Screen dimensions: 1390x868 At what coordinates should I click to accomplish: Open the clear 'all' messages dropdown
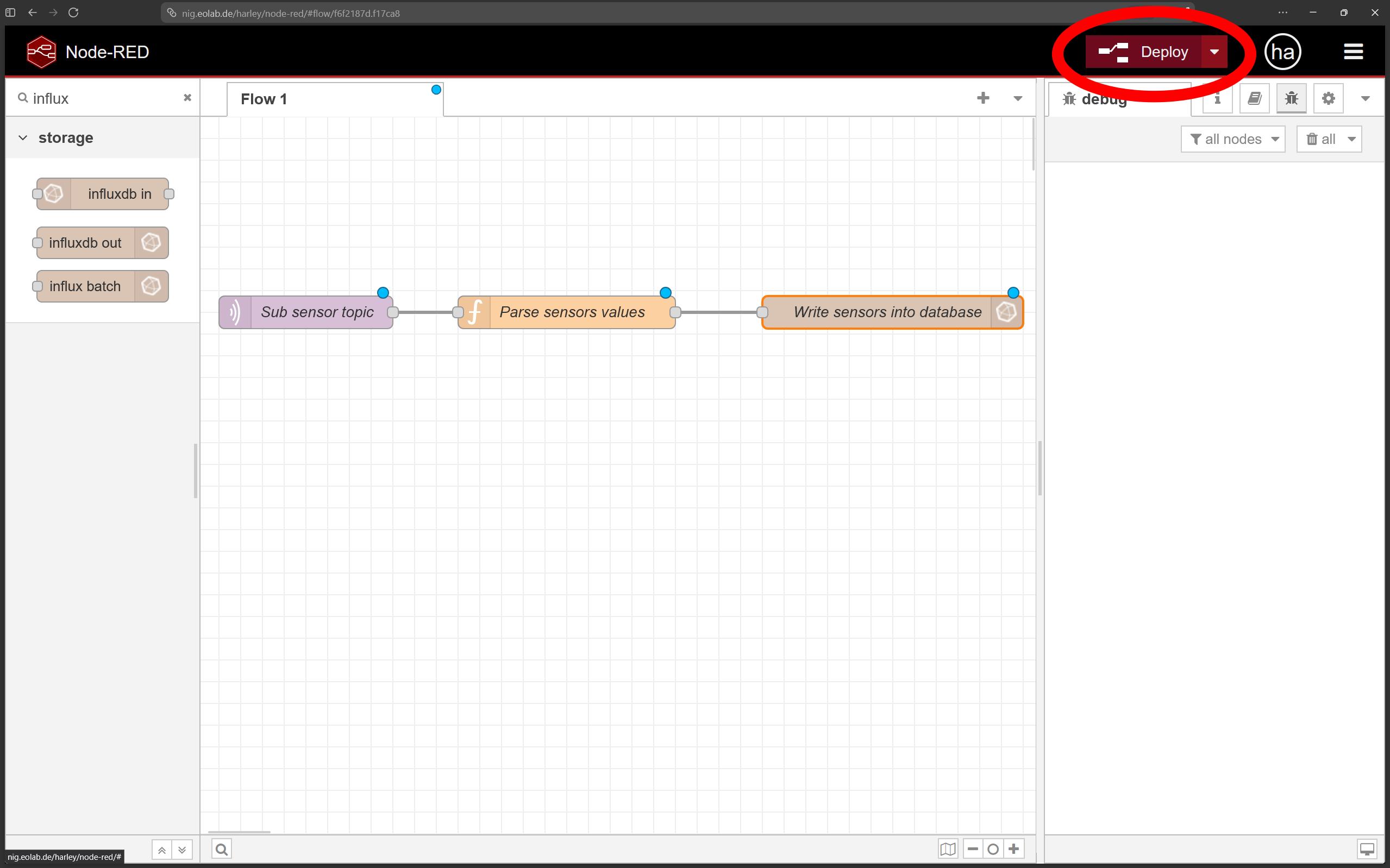coord(1329,139)
